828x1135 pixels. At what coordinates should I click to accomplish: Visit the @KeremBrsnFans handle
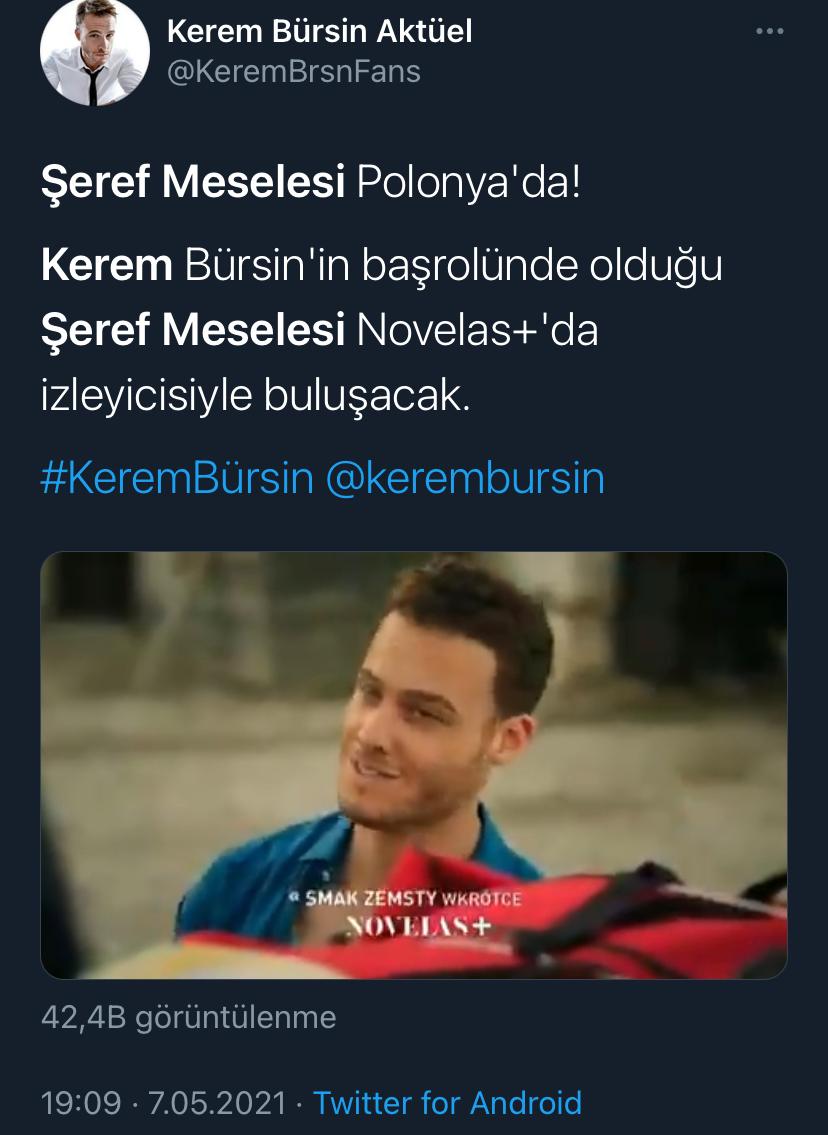[294, 72]
